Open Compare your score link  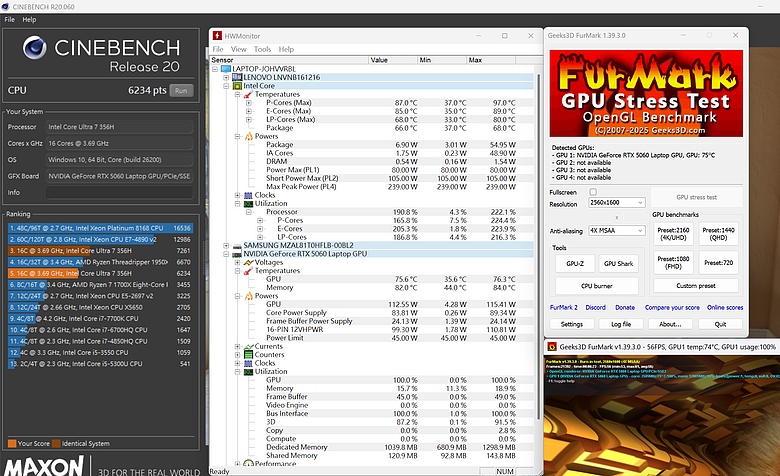point(672,307)
